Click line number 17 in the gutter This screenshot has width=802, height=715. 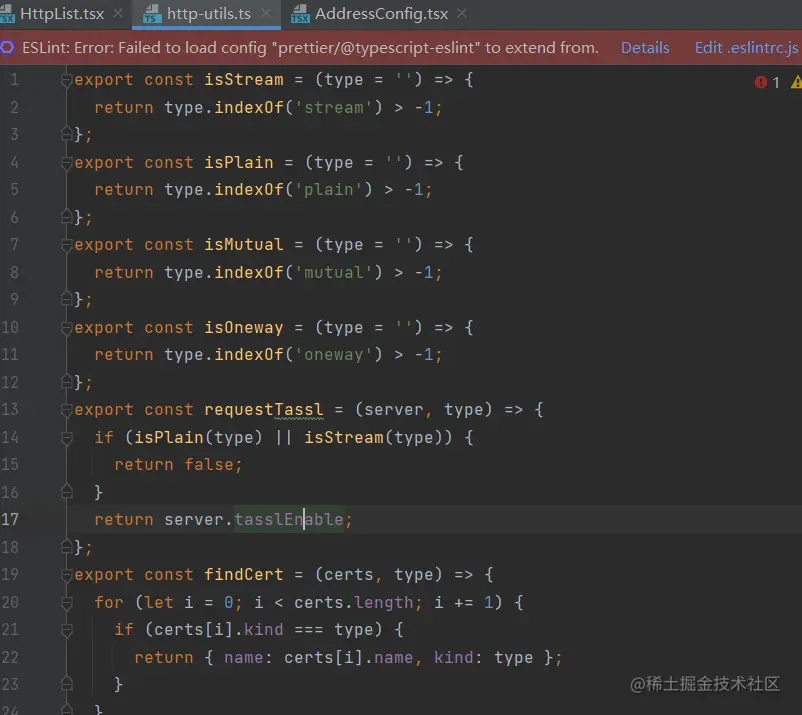pos(10,520)
